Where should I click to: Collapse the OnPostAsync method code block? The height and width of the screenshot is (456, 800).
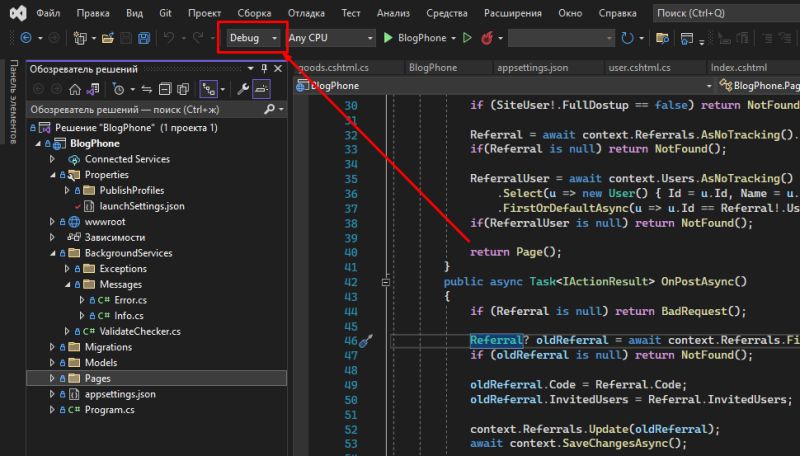tap(386, 282)
